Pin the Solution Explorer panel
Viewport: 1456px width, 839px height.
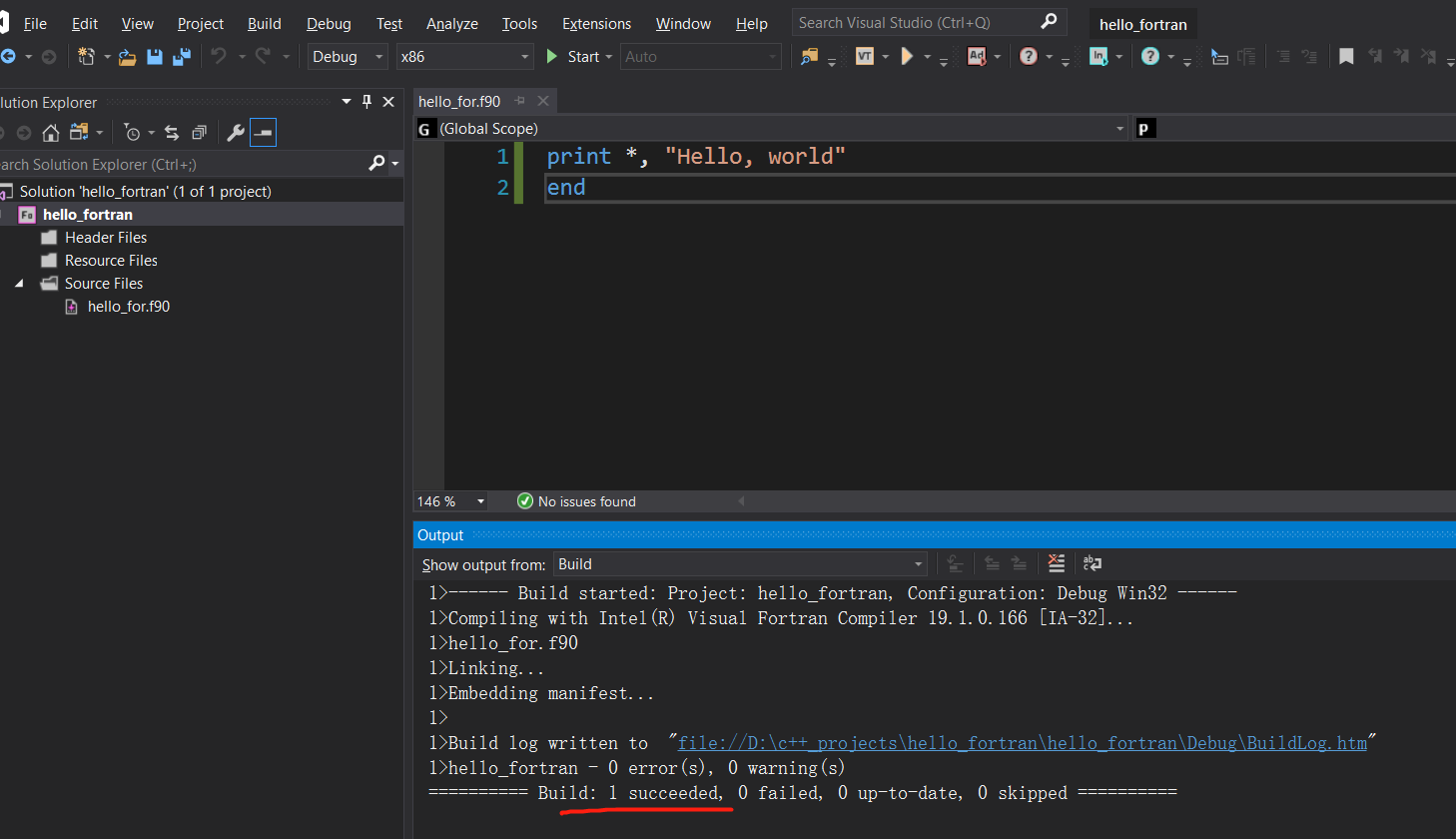[x=366, y=102]
